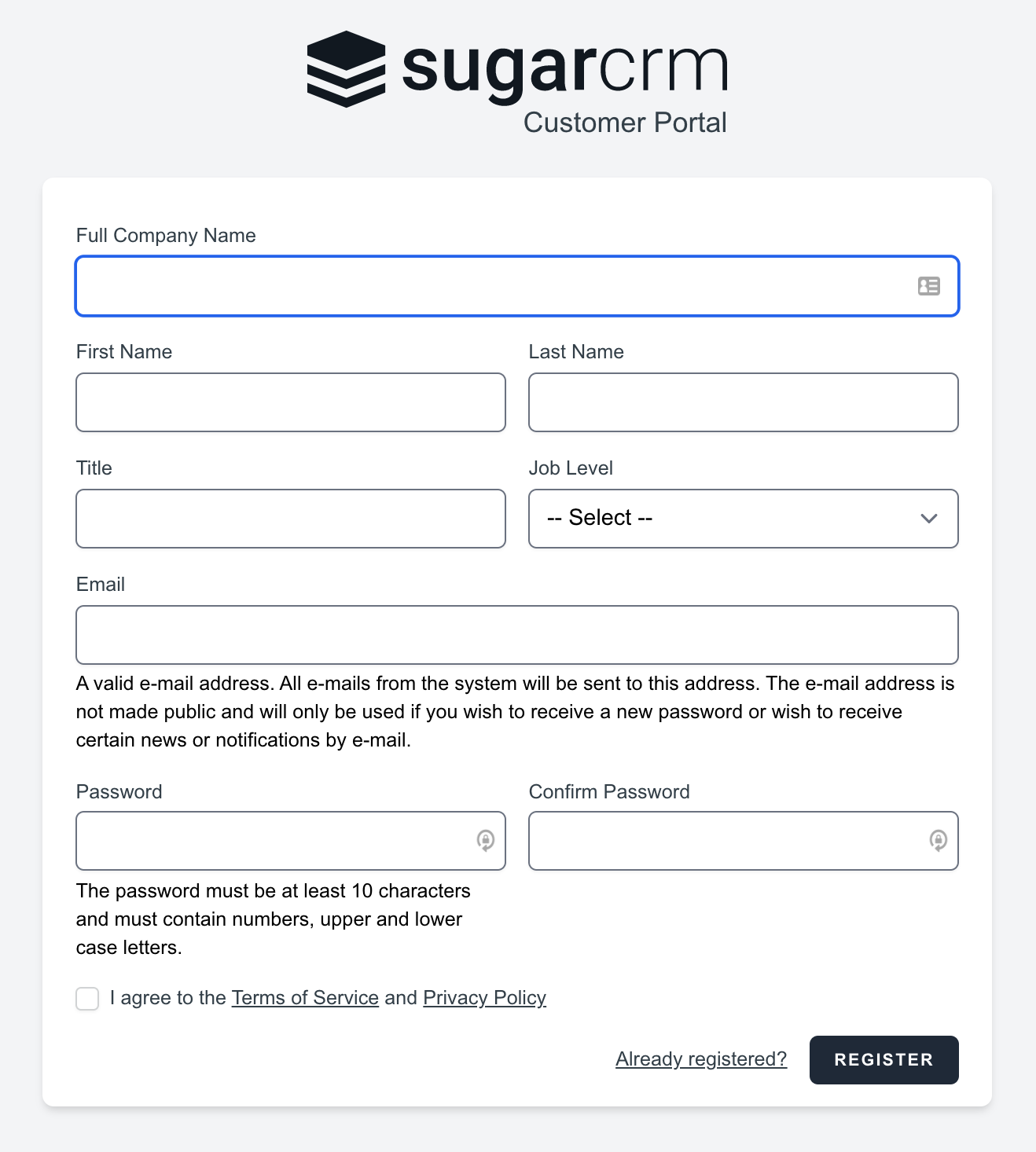Open the Privacy Policy link
1036x1152 pixels.
click(484, 998)
